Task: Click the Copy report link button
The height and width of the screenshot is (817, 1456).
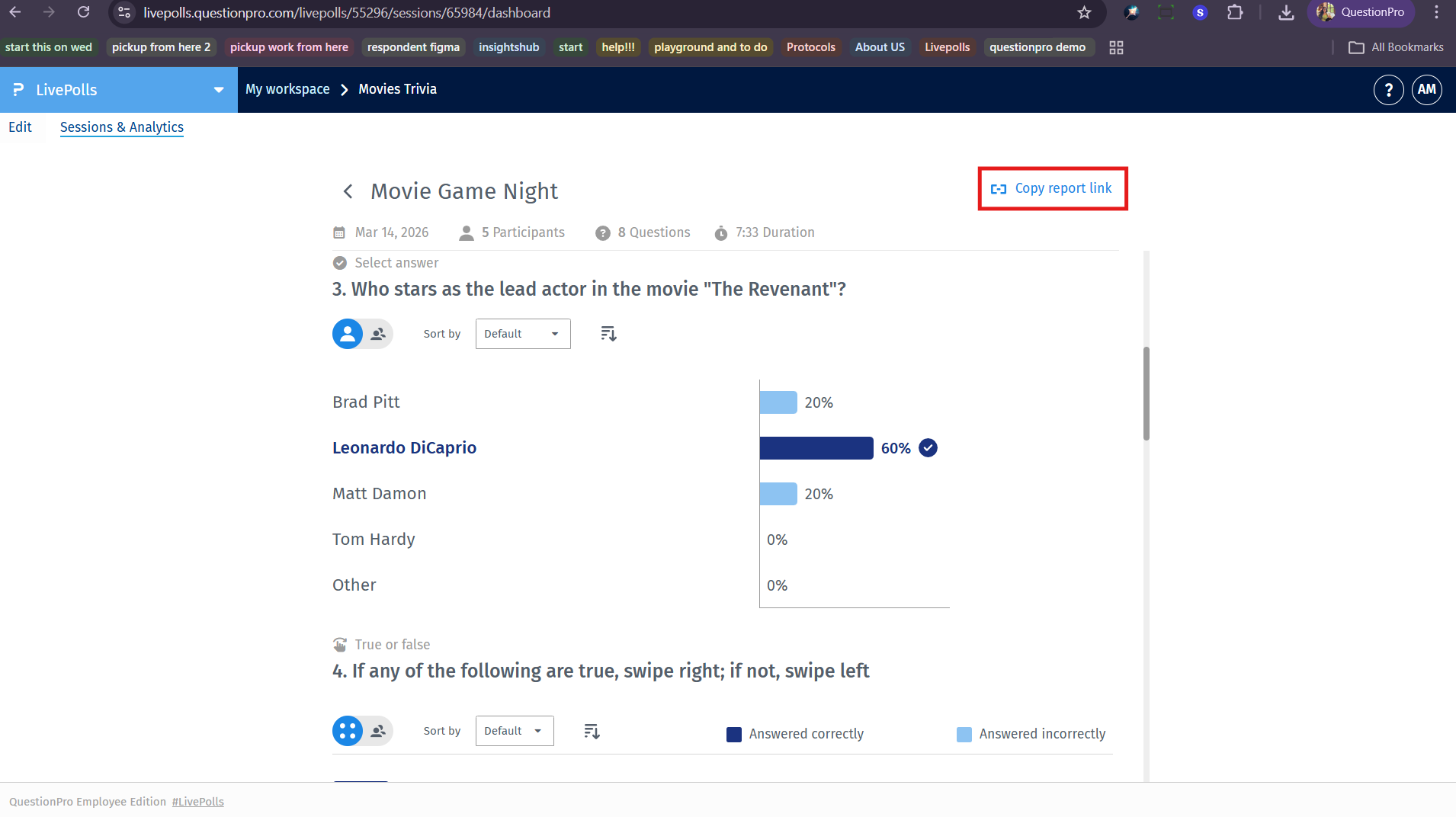Action: tap(1052, 188)
